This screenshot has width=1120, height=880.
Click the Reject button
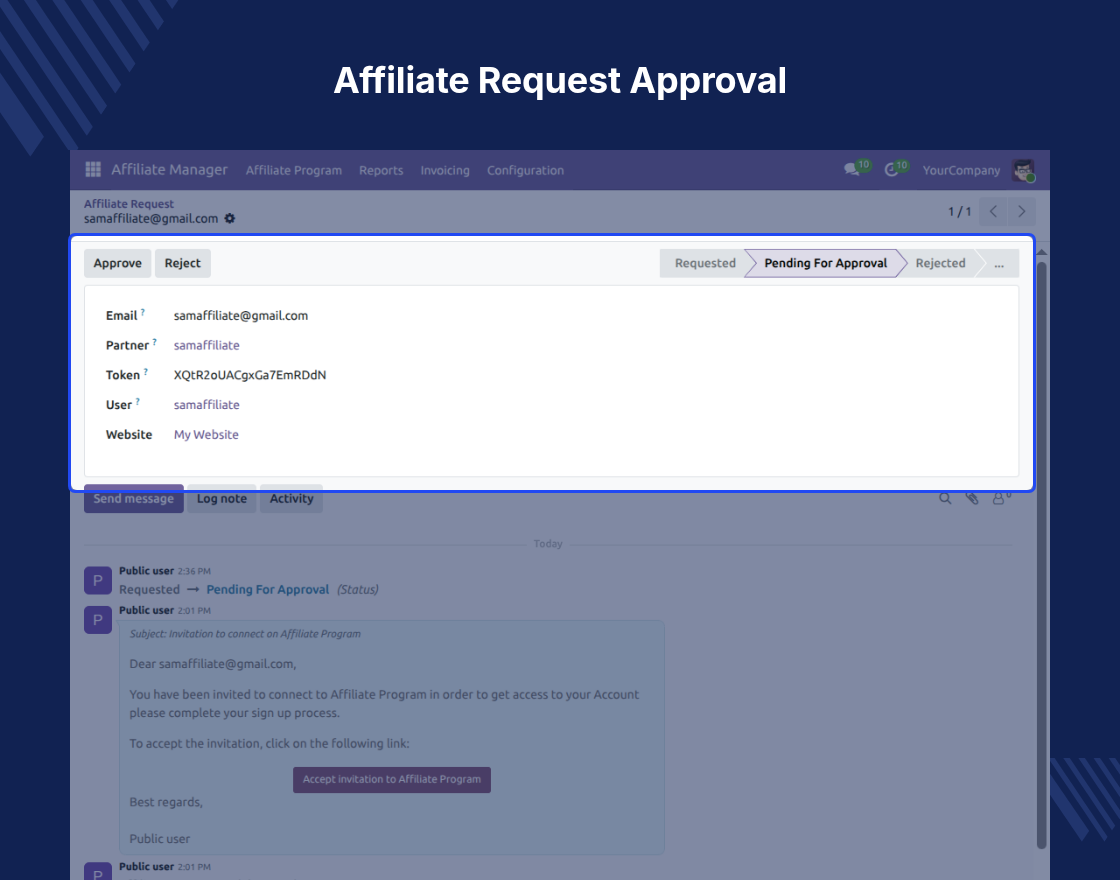point(183,263)
